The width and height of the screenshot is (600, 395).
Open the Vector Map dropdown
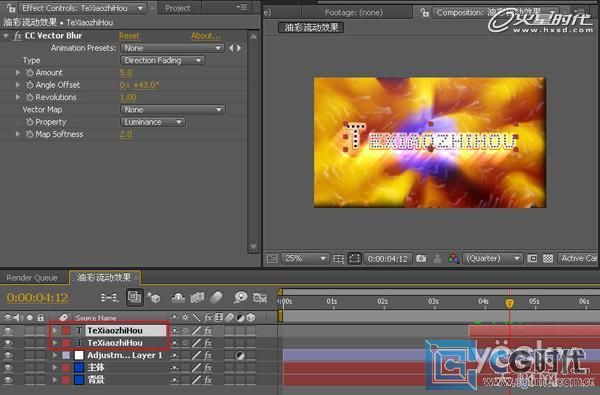173,109
